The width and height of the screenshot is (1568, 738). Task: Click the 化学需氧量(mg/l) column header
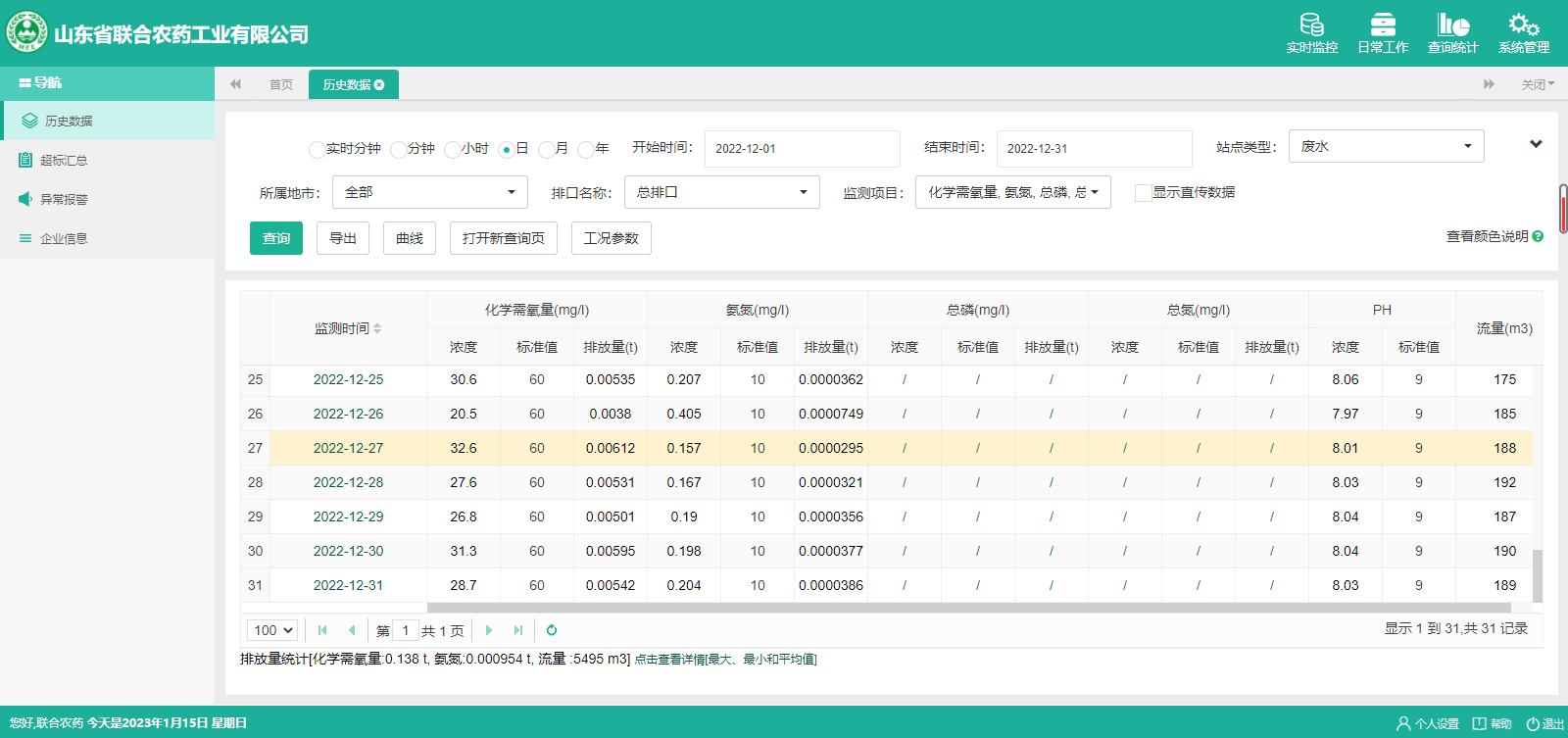(537, 310)
